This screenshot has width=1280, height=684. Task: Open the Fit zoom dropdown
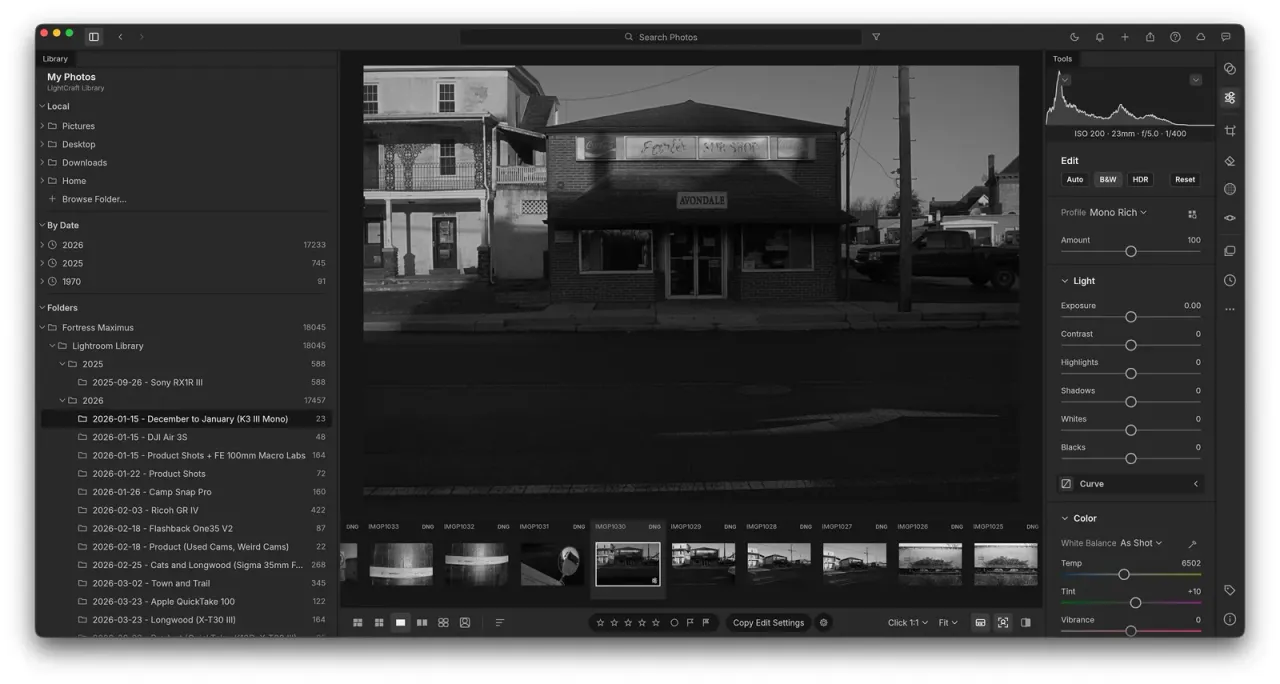(948, 623)
